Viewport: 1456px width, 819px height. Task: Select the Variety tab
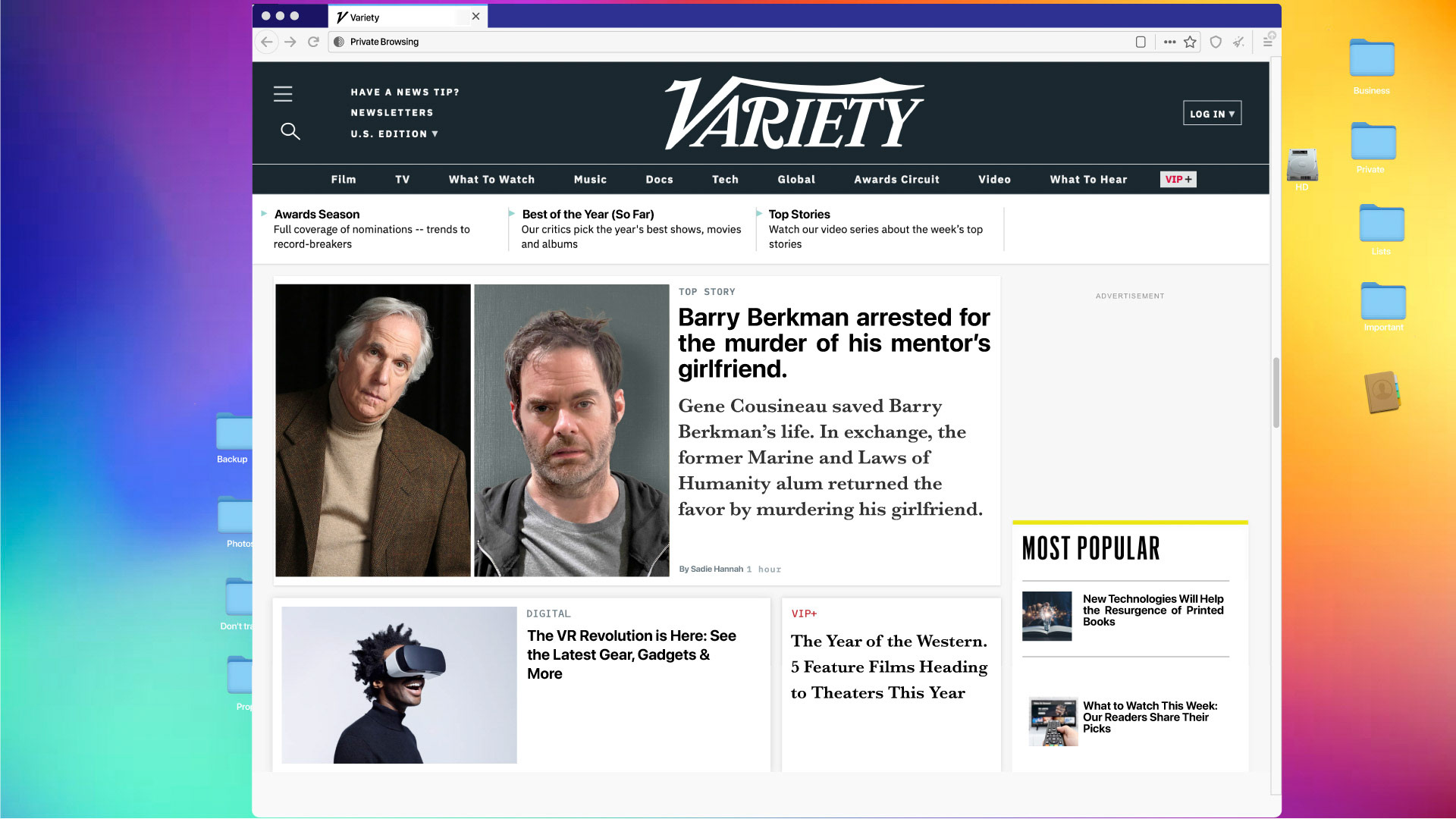407,17
